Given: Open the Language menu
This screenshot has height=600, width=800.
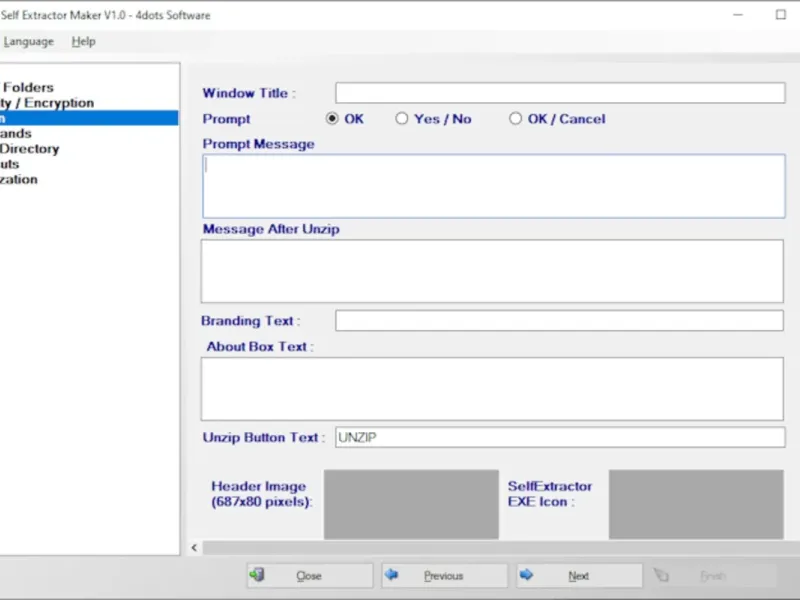Looking at the screenshot, I should point(28,42).
